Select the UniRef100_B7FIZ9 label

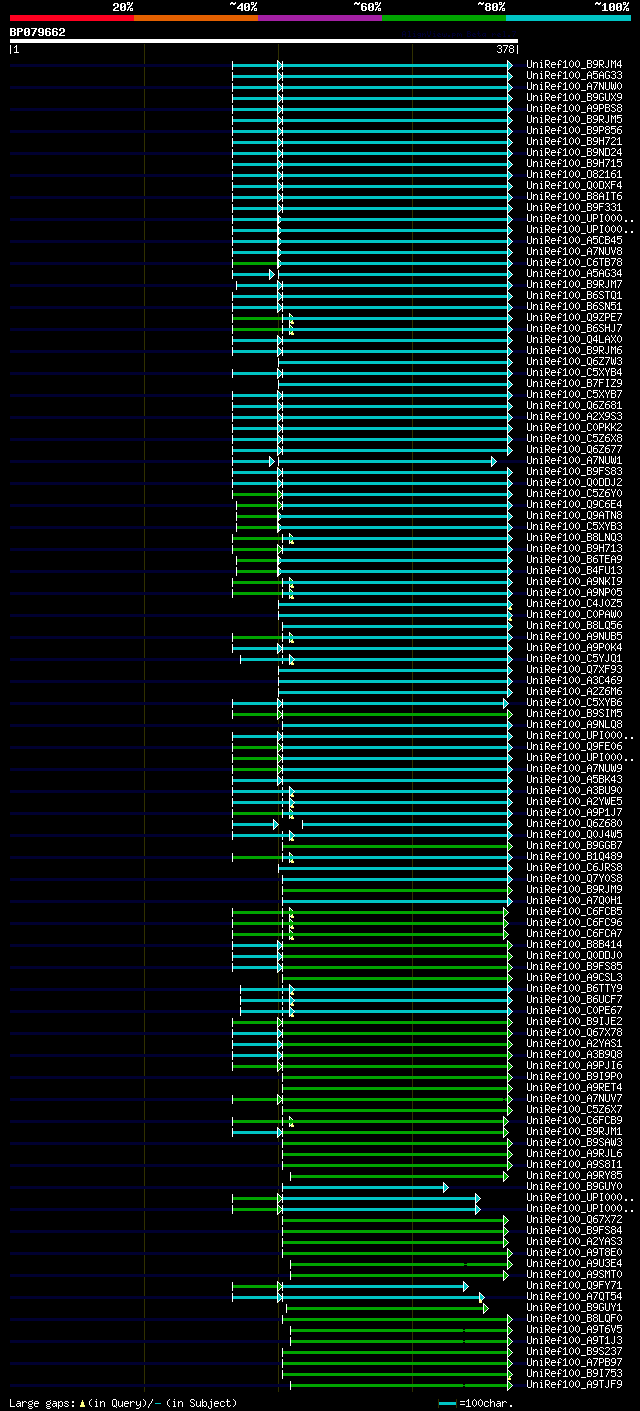click(x=574, y=383)
